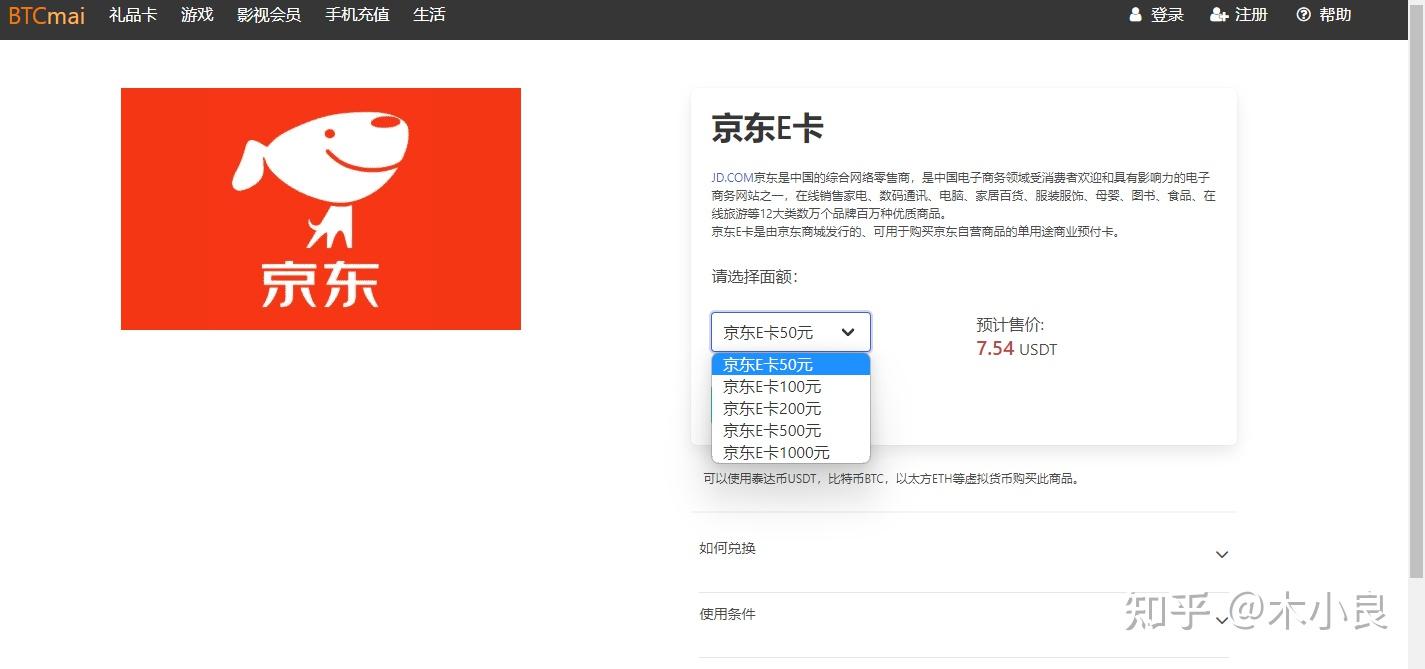The width and height of the screenshot is (1425, 669).
Task: Open the 礼品卡 menu
Action: (x=133, y=14)
